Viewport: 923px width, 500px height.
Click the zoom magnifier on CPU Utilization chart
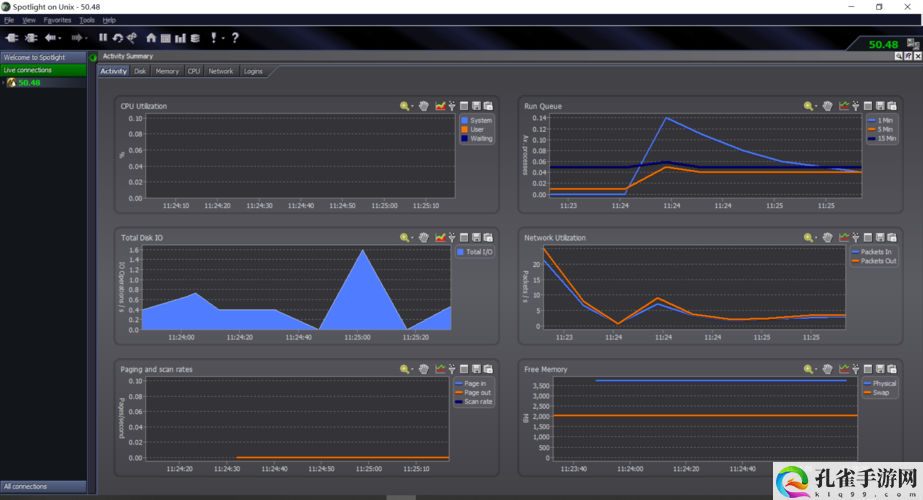(404, 106)
